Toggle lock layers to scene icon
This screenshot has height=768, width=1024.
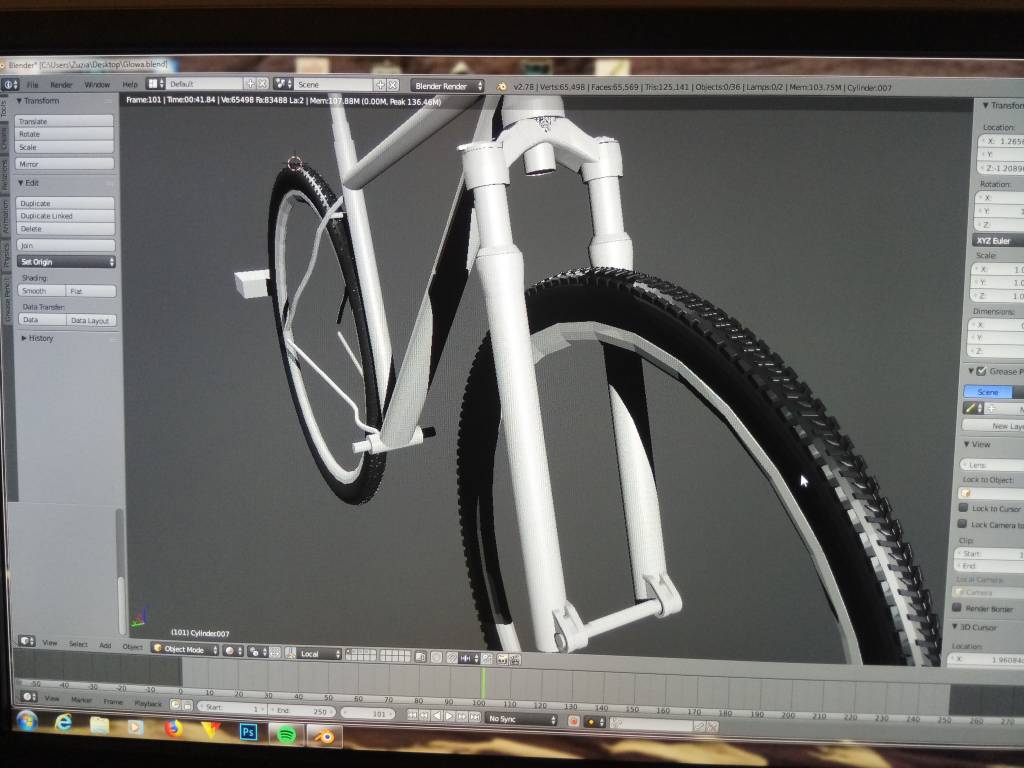pos(421,656)
